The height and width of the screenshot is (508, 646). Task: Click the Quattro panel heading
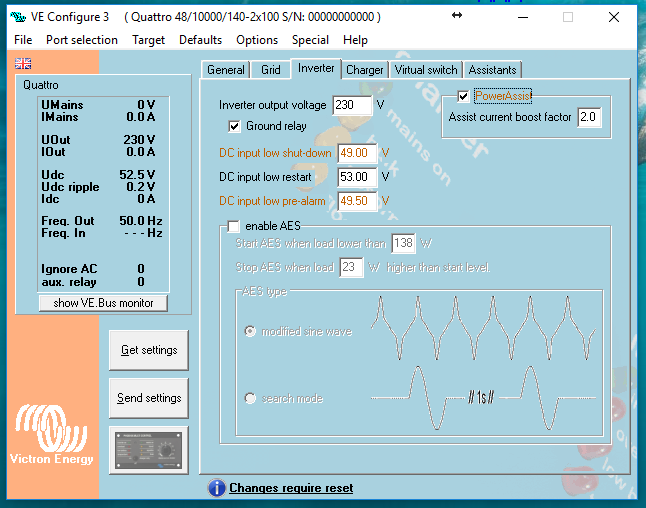click(41, 85)
